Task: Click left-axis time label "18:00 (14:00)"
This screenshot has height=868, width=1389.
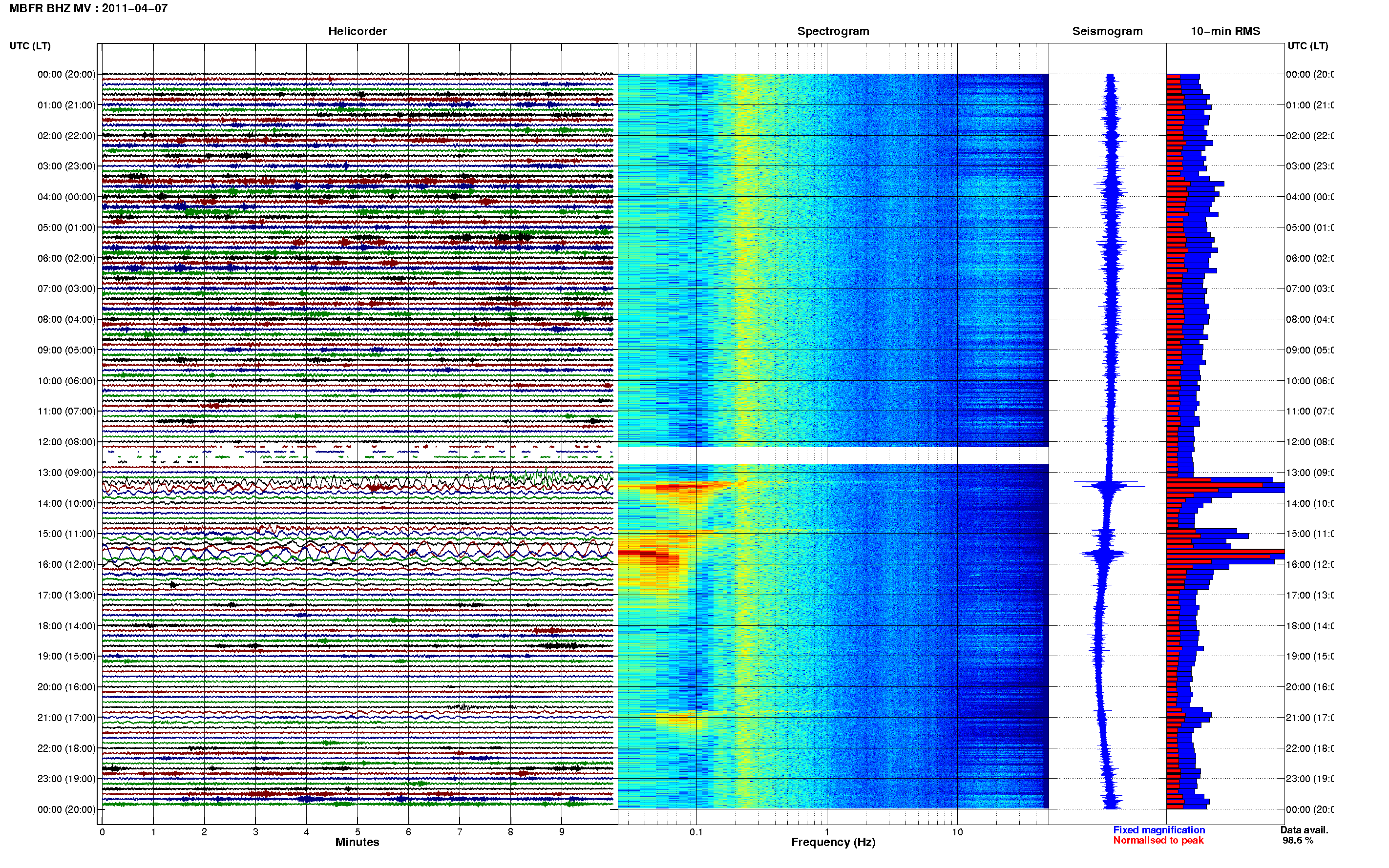Action: 66,626
